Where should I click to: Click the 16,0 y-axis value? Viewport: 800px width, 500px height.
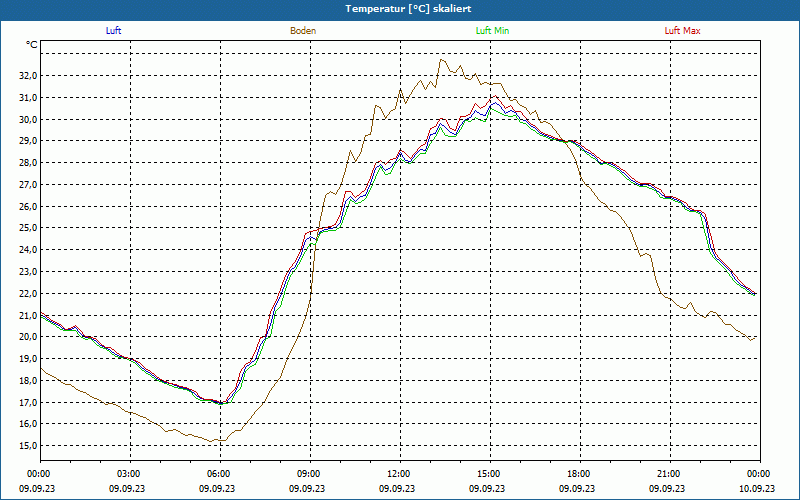pyautogui.click(x=27, y=424)
